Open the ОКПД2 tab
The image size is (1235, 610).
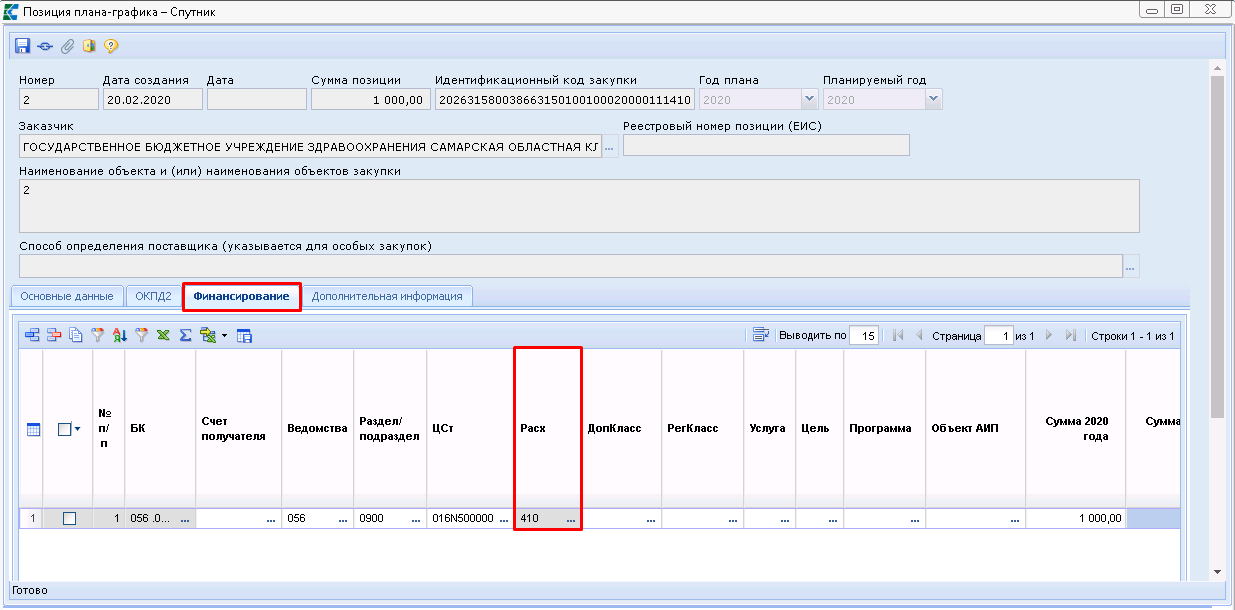pos(154,296)
